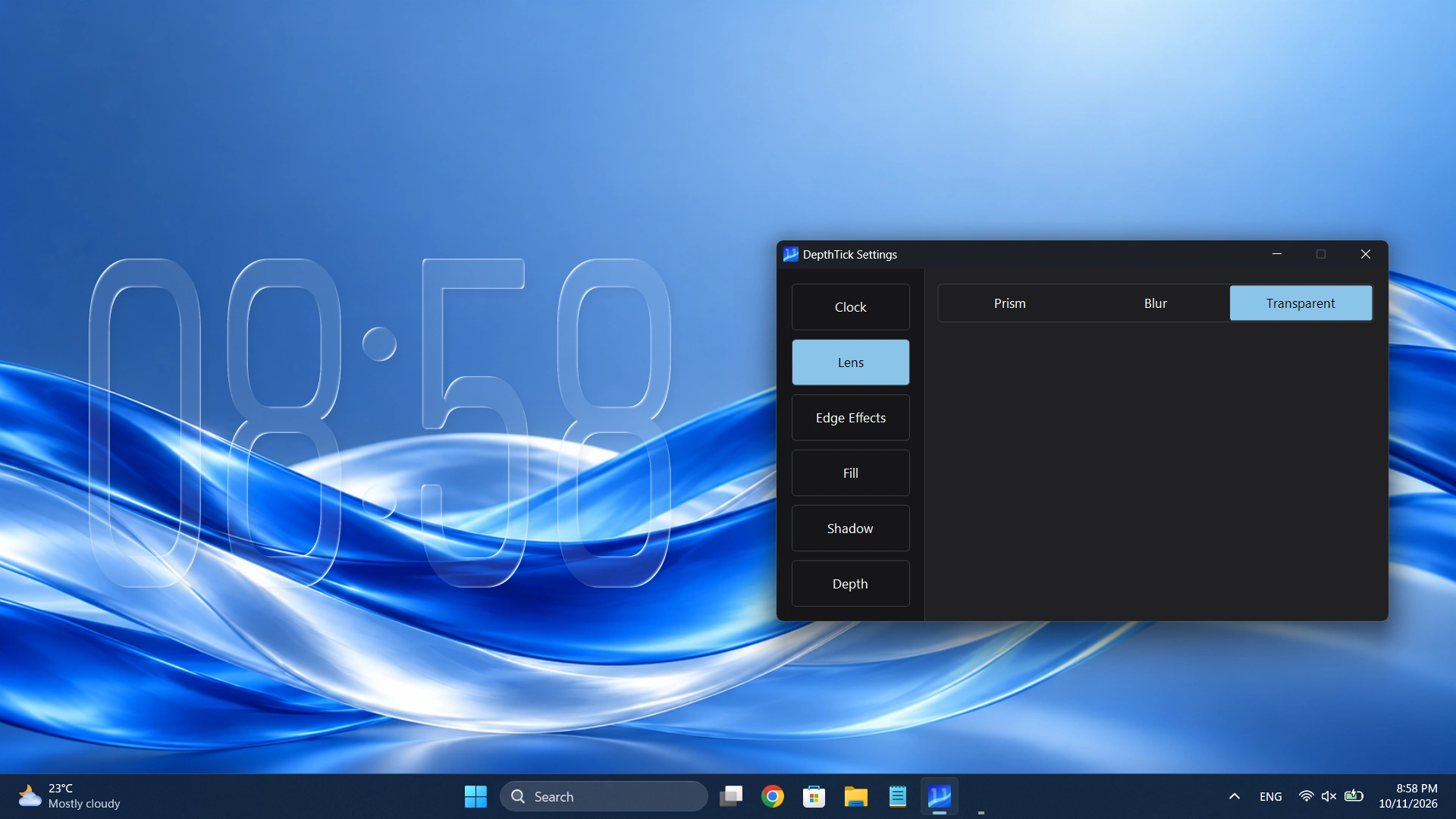Select the Transparent lens mode

(1301, 303)
